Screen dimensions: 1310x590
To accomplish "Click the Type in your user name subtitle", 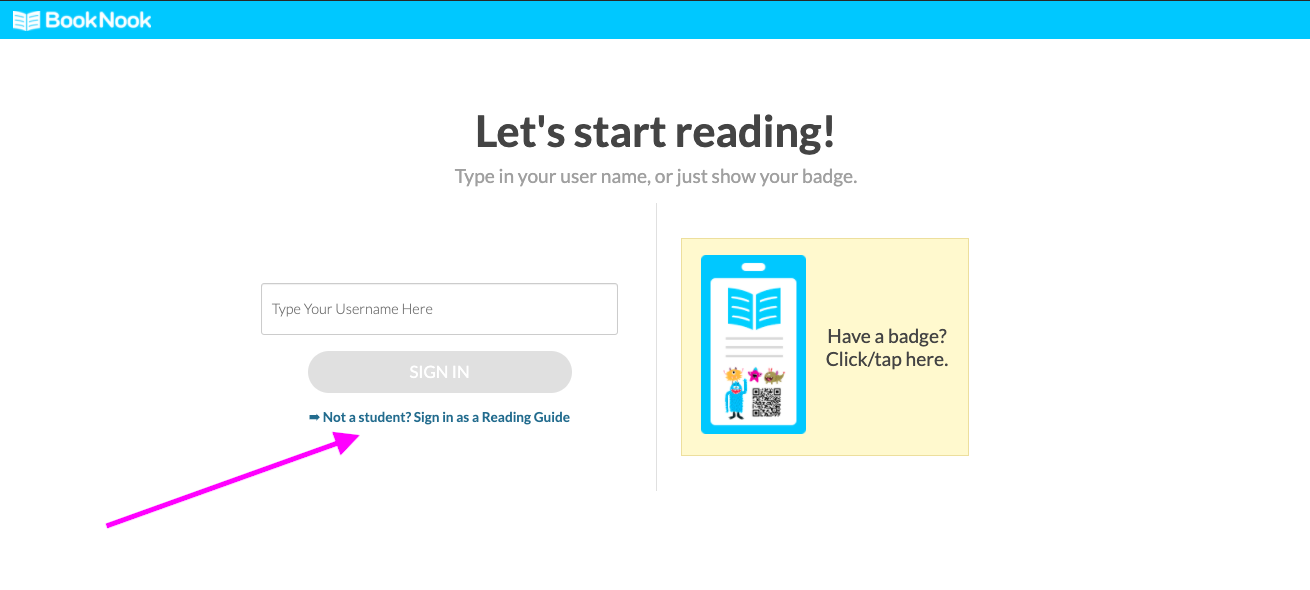I will pos(655,177).
